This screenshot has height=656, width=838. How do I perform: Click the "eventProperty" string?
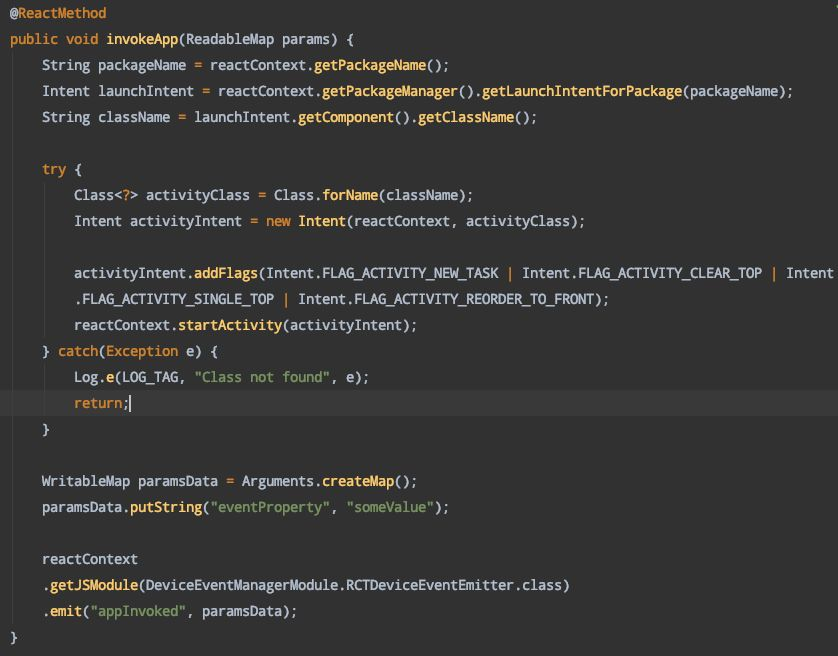[x=270, y=507]
